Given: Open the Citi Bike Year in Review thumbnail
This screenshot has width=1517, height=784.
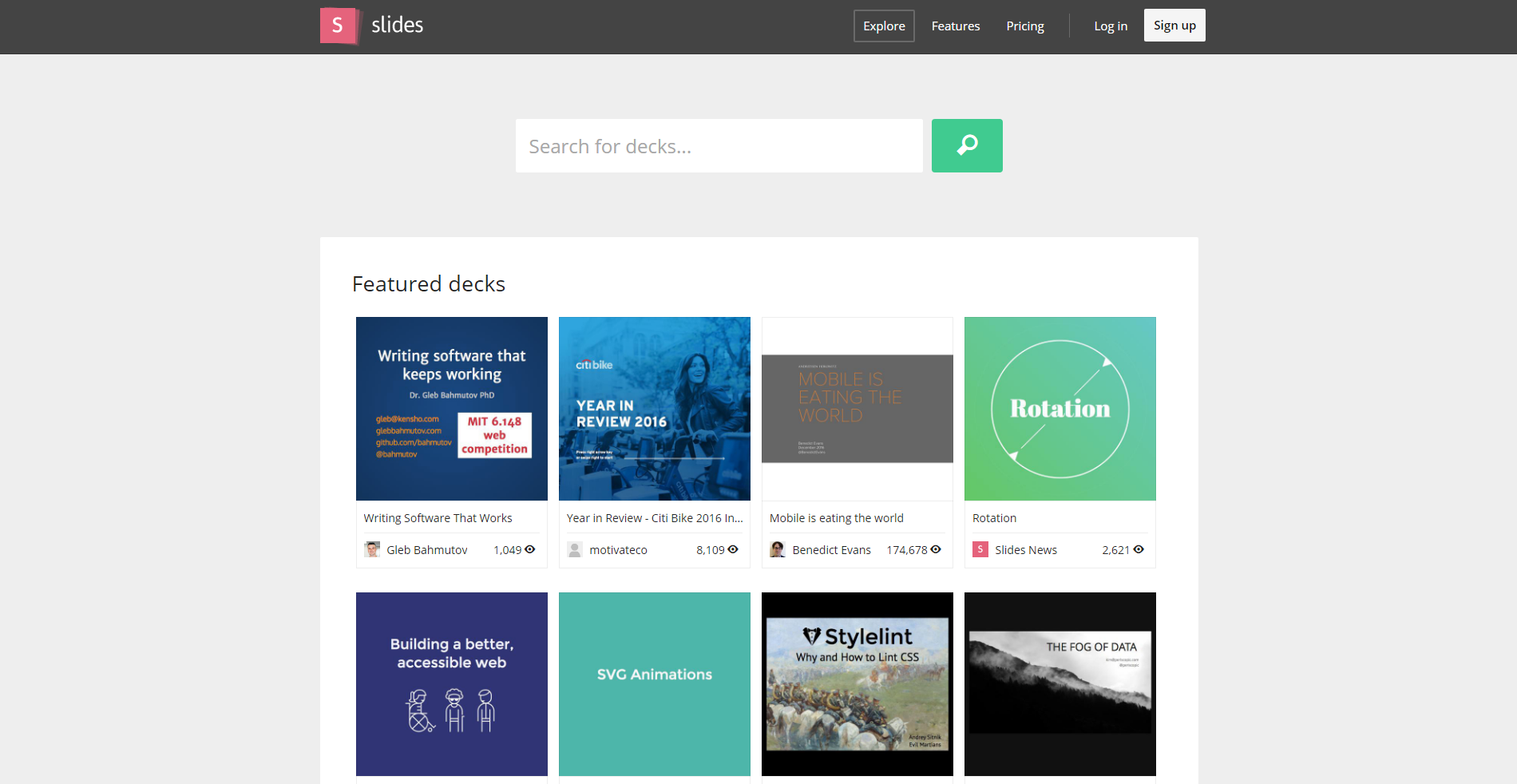Looking at the screenshot, I should (x=654, y=409).
